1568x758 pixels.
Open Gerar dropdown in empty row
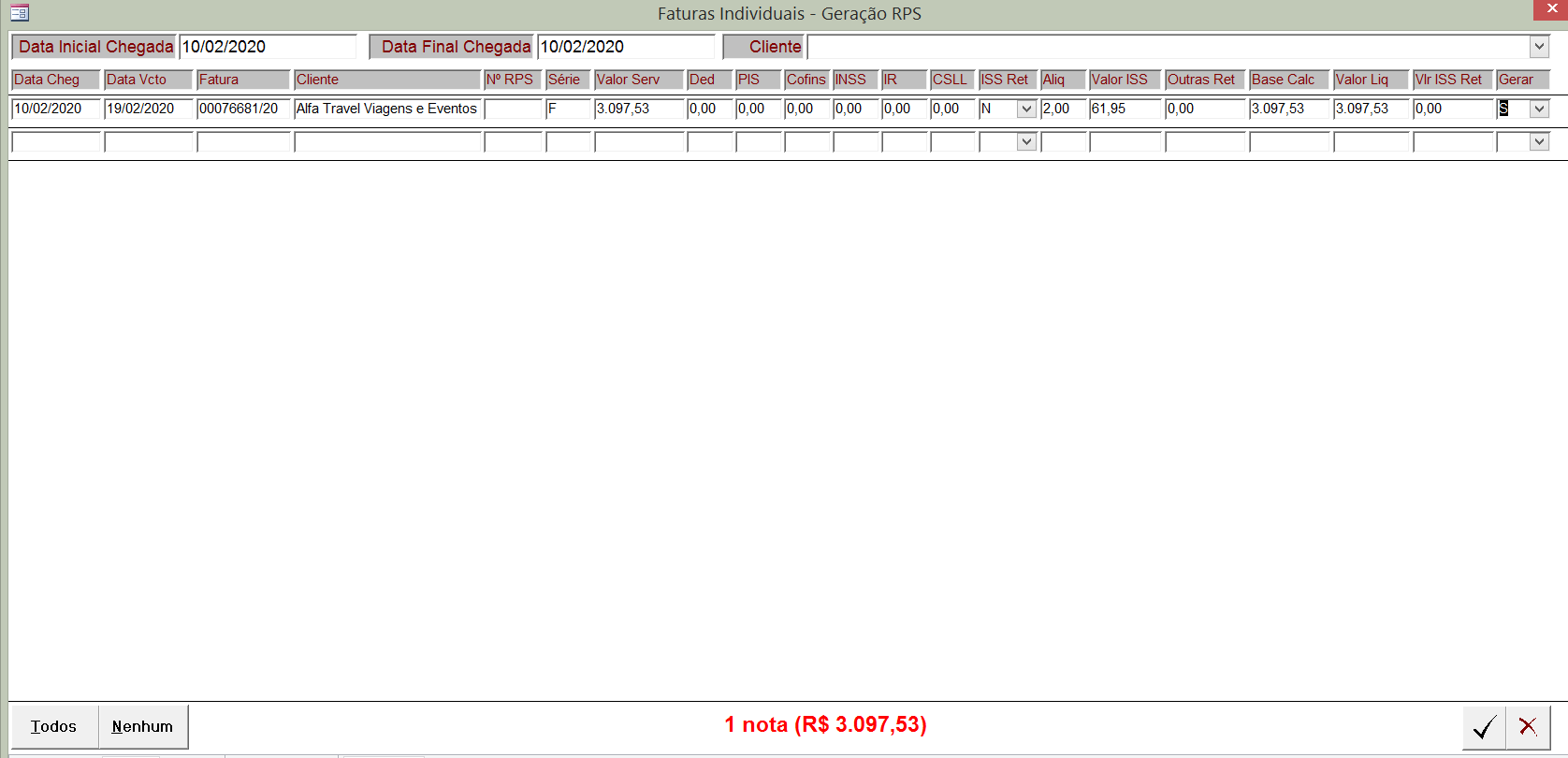coord(1539,142)
